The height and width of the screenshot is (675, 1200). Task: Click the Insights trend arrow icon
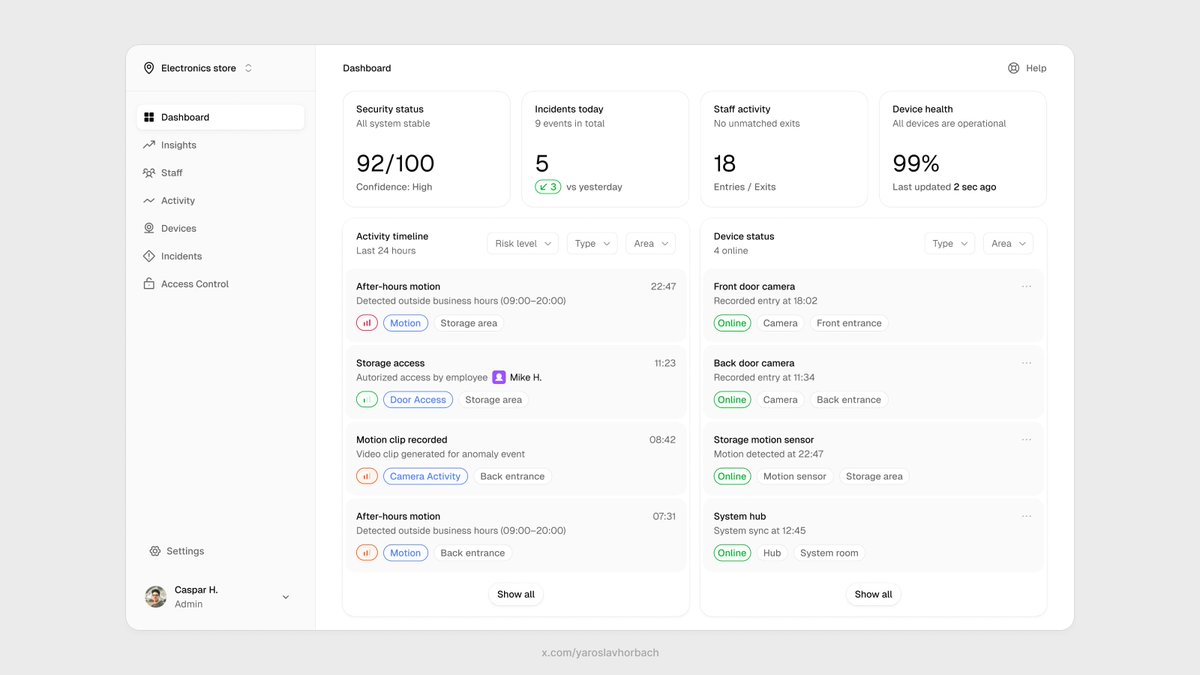149,145
